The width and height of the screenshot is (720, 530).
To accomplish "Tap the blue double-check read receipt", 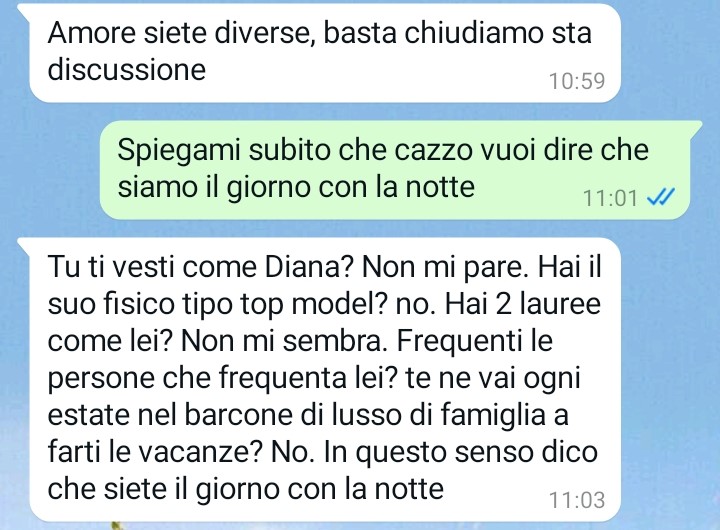I will click(660, 198).
